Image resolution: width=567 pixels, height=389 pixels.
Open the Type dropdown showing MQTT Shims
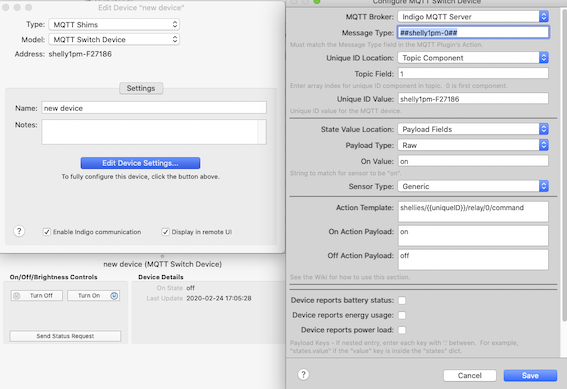pyautogui.click(x=114, y=25)
